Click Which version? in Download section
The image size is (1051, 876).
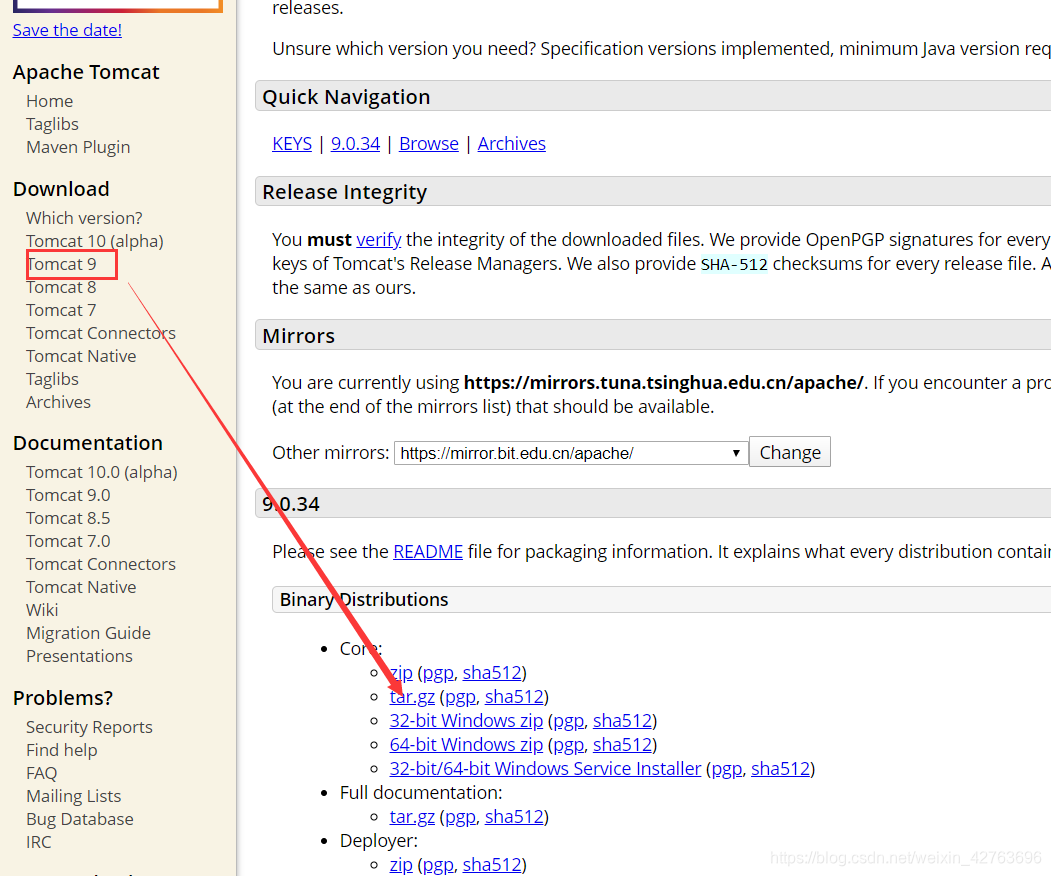coord(84,218)
